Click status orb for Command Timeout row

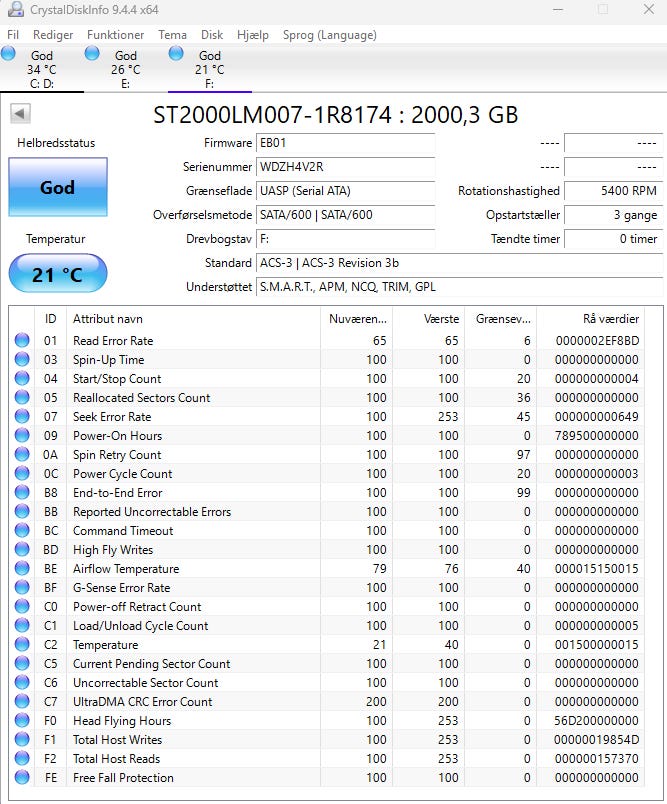(22, 530)
